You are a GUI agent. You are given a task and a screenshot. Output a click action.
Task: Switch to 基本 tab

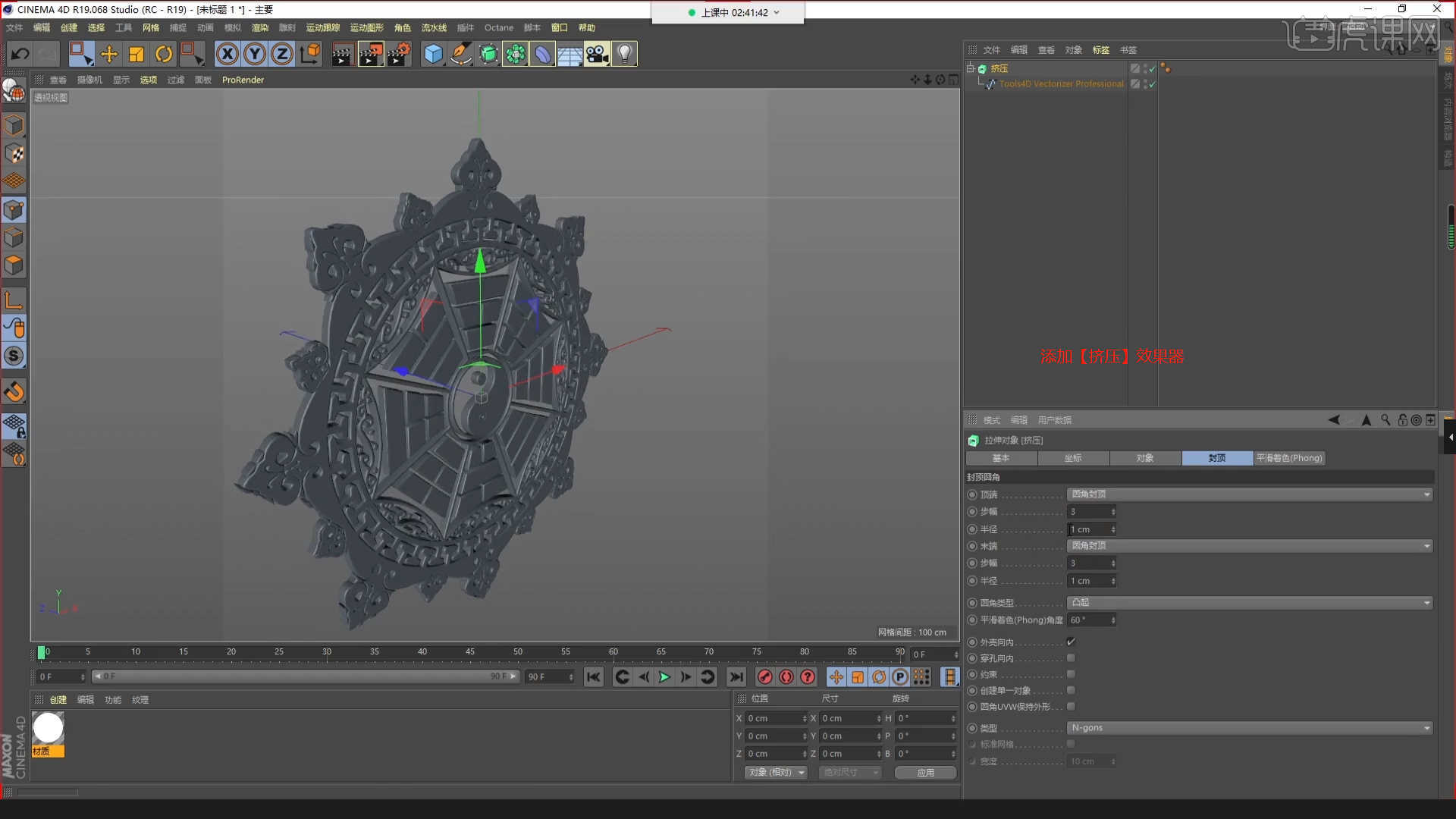(1001, 458)
